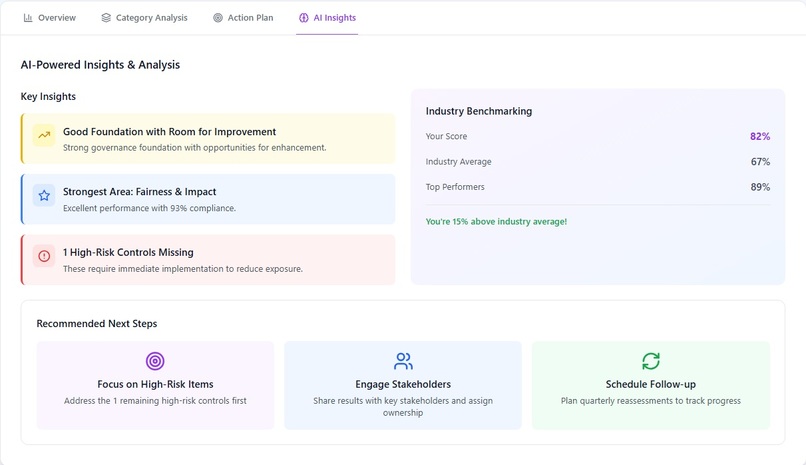
Task: Click the star icon for Strongest Area
Action: point(44,196)
